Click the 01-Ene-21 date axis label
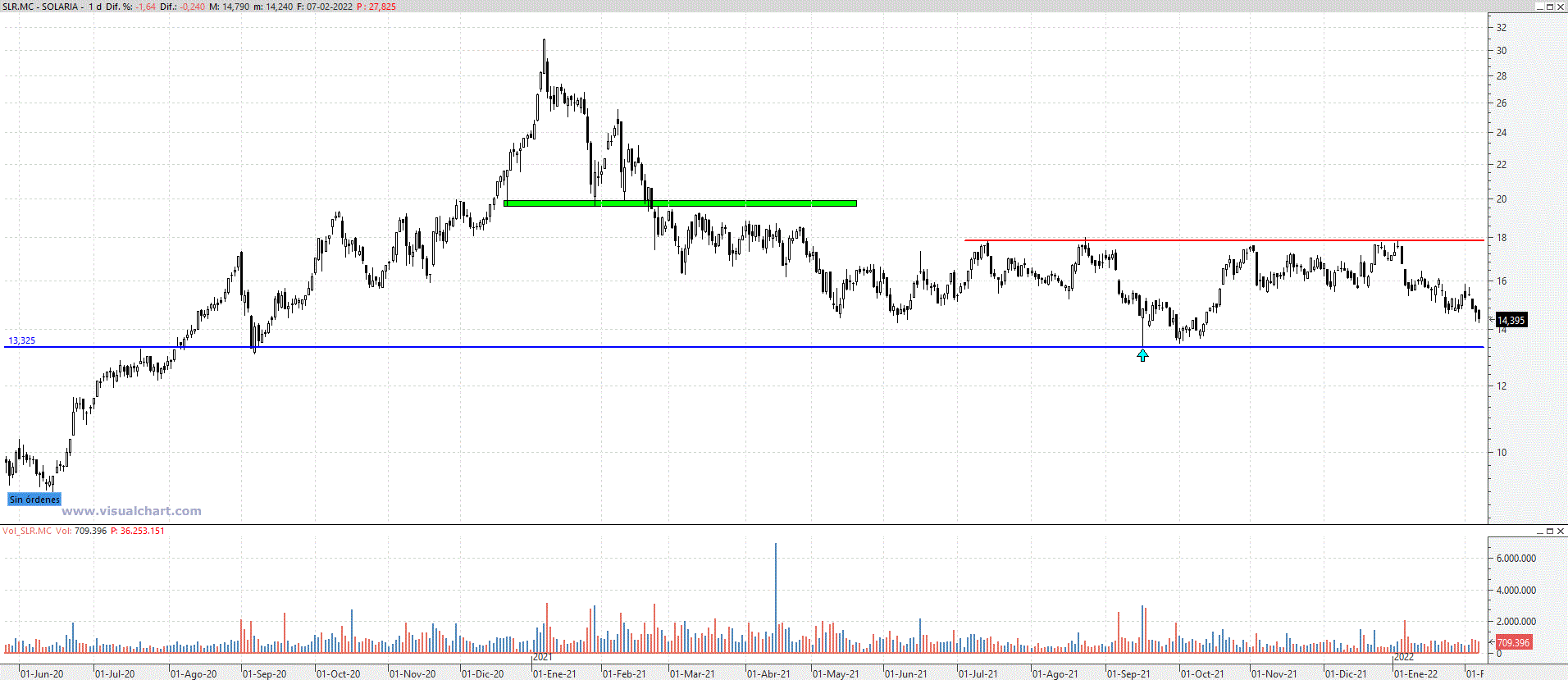Screen dimensions: 1568x680 (555, 674)
